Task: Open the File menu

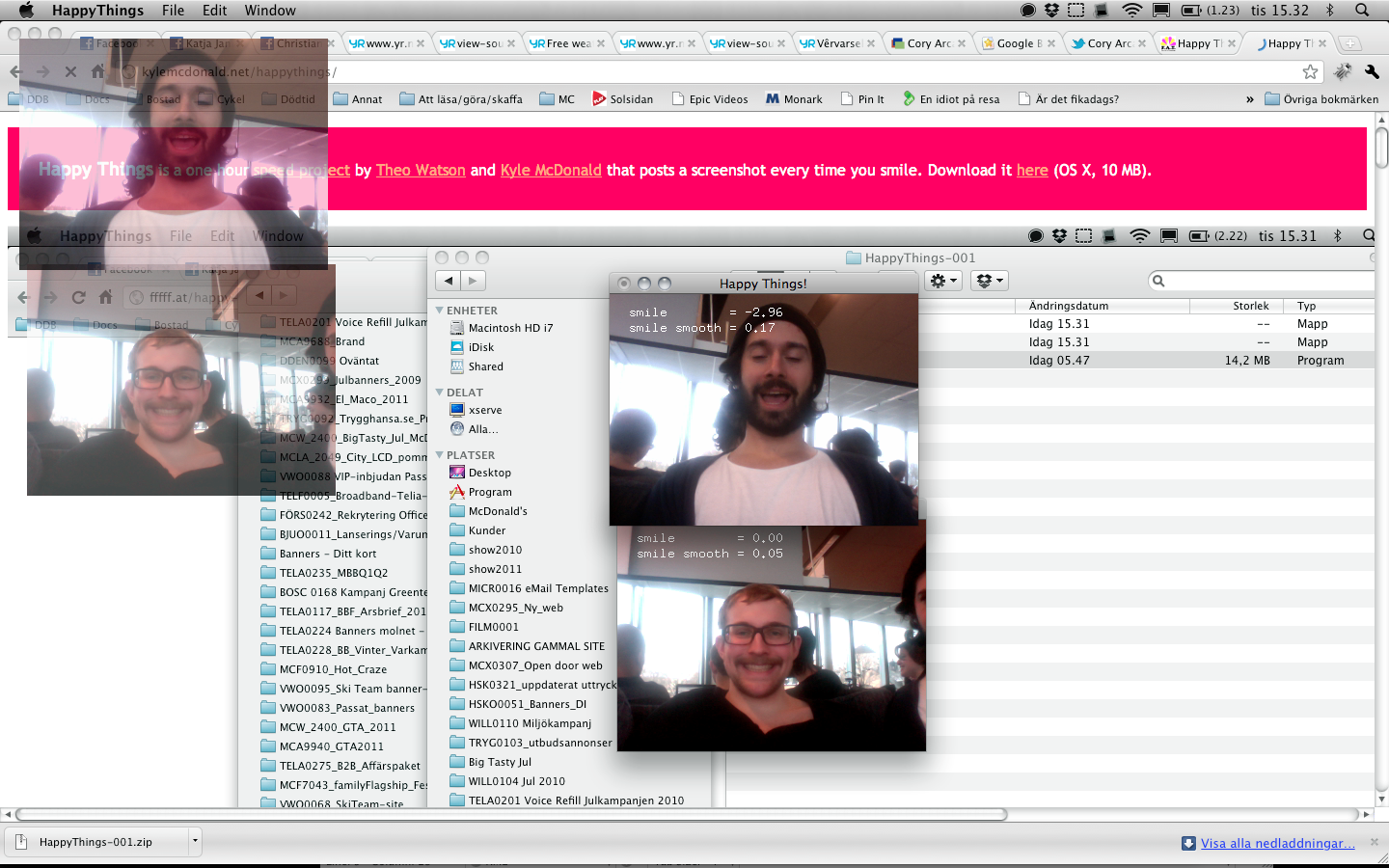Action: pyautogui.click(x=174, y=11)
